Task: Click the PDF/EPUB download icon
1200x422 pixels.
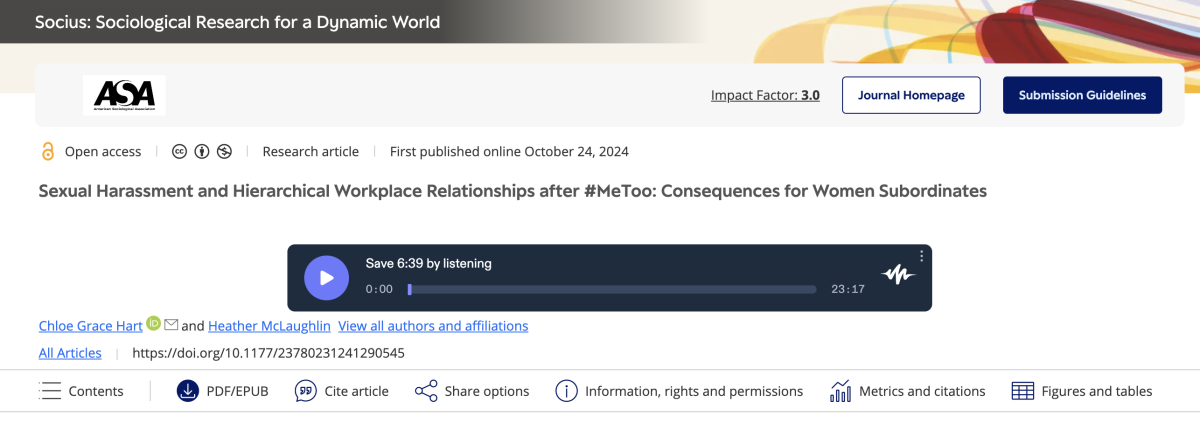Action: tap(187, 391)
